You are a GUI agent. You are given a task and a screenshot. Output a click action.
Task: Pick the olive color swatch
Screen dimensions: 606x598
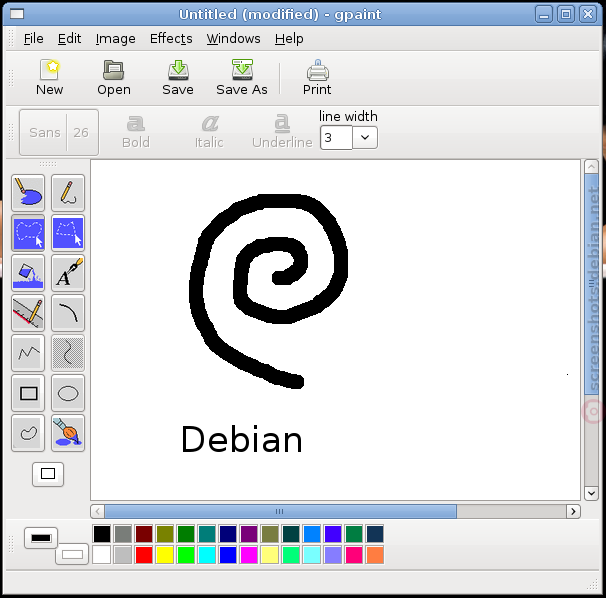pyautogui.click(x=165, y=534)
